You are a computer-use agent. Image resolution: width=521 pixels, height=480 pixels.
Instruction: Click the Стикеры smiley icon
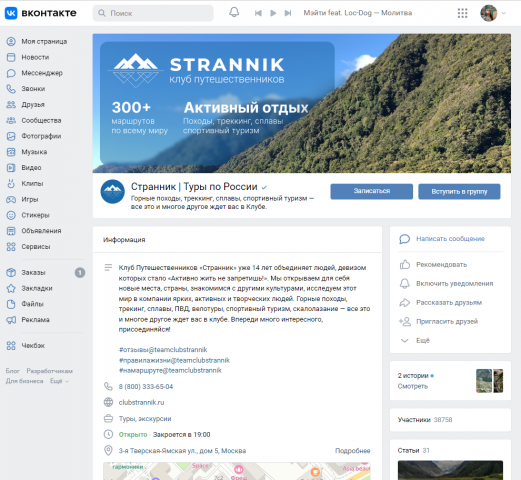tap(11, 215)
